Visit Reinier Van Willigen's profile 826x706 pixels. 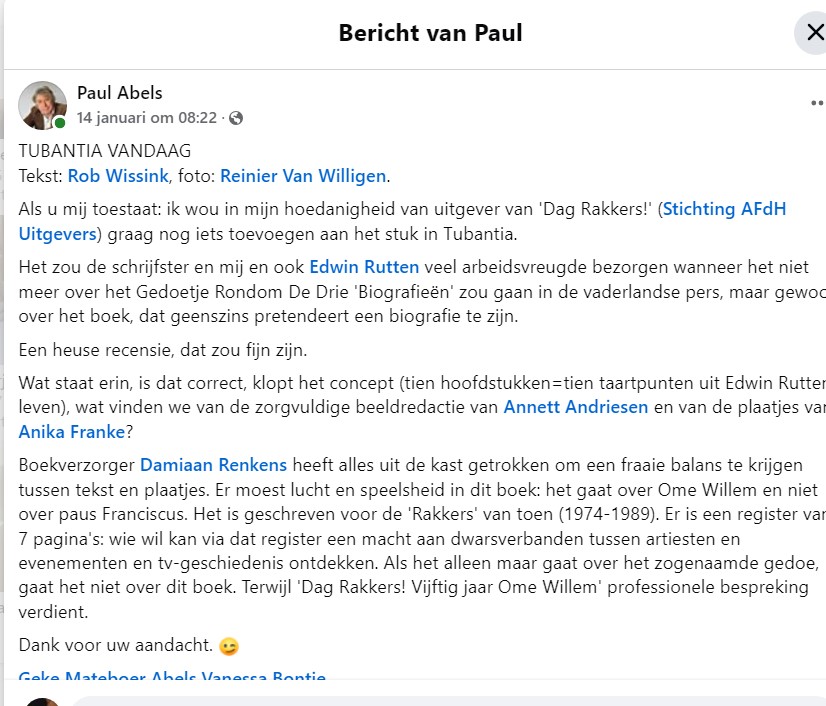pyautogui.click(x=302, y=176)
